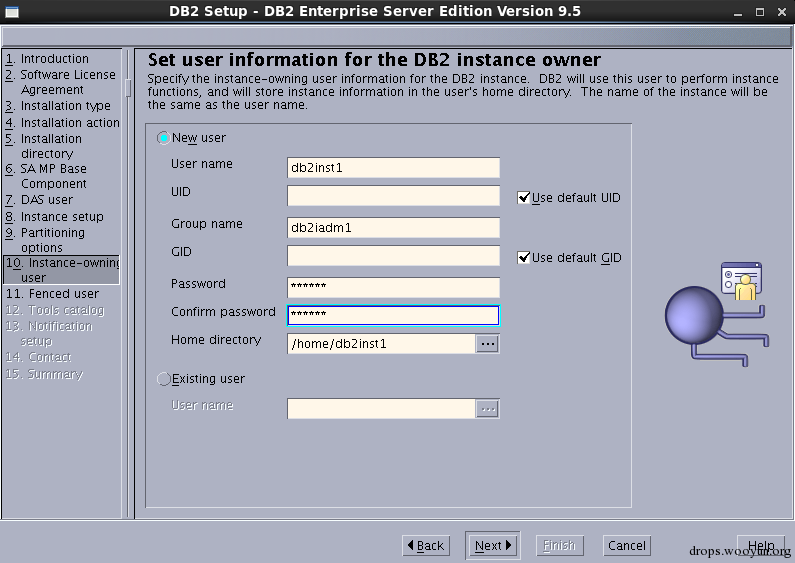Focus the User name input field
This screenshot has height=563, width=795.
393,168
